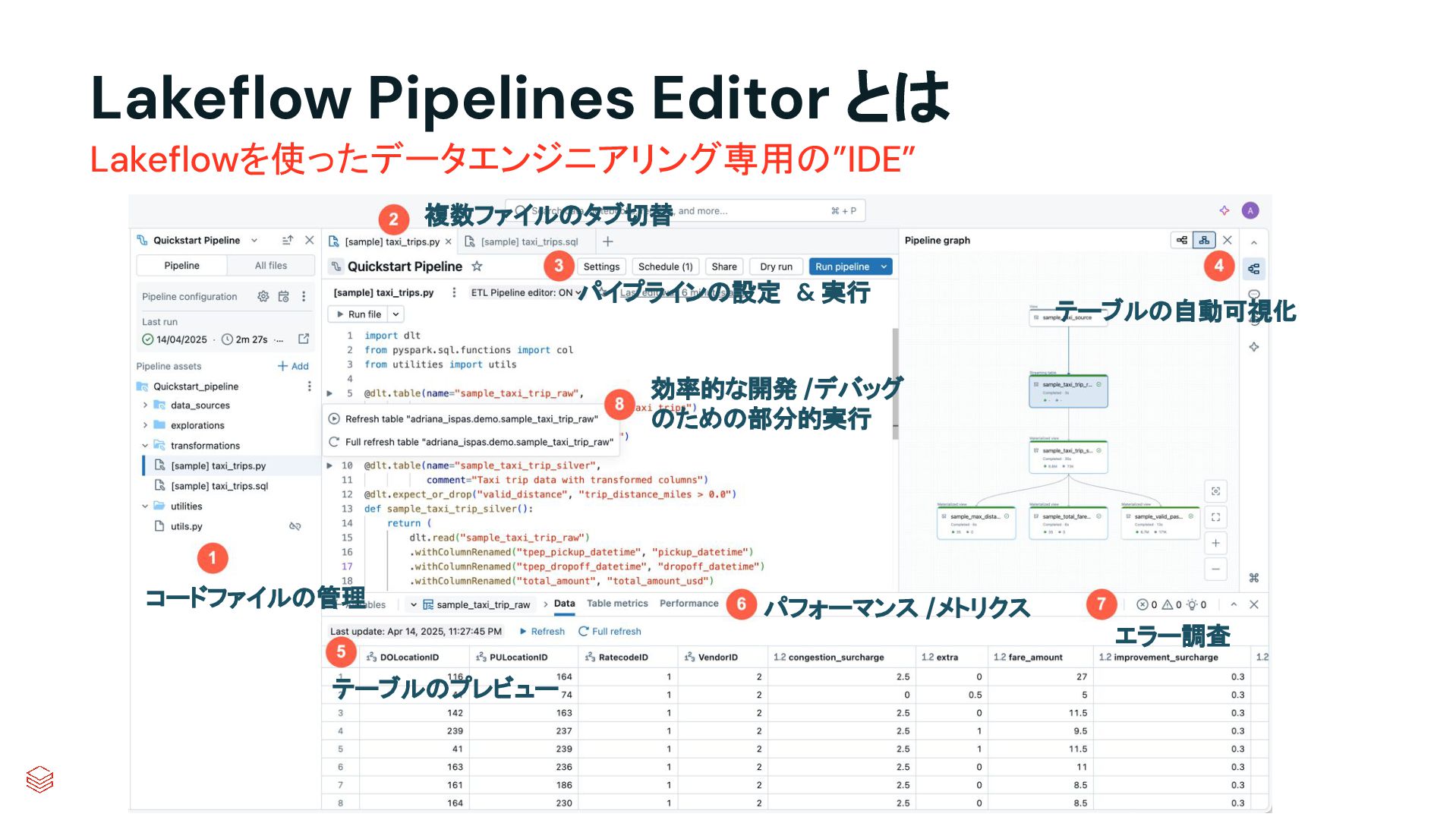
Task: Expand the explorations folder
Action: [145, 425]
